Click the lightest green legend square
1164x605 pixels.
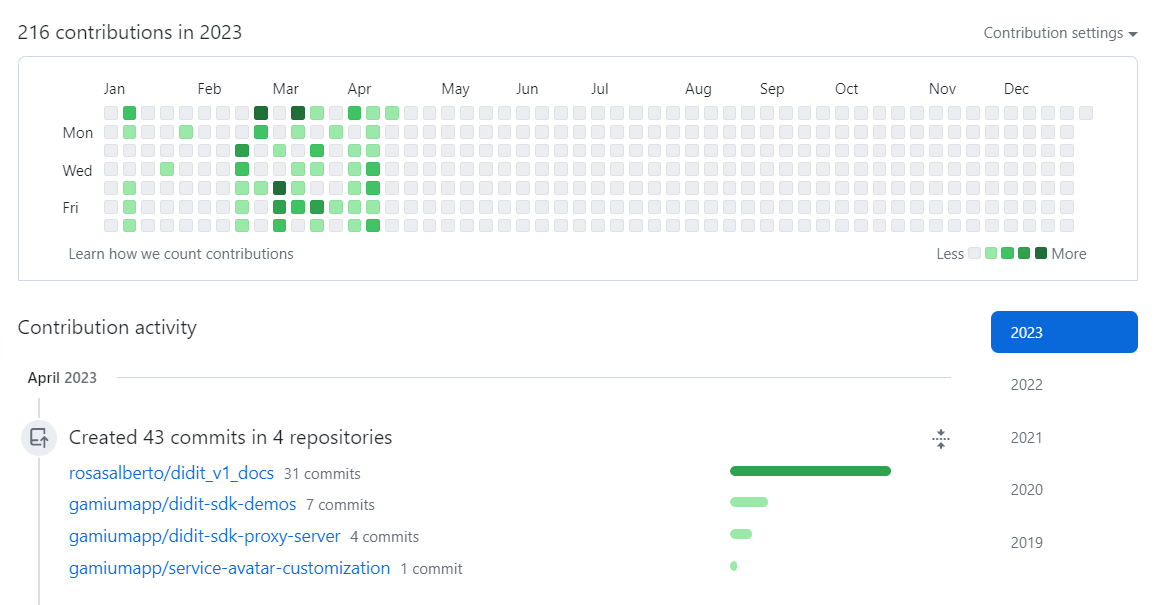(x=991, y=253)
